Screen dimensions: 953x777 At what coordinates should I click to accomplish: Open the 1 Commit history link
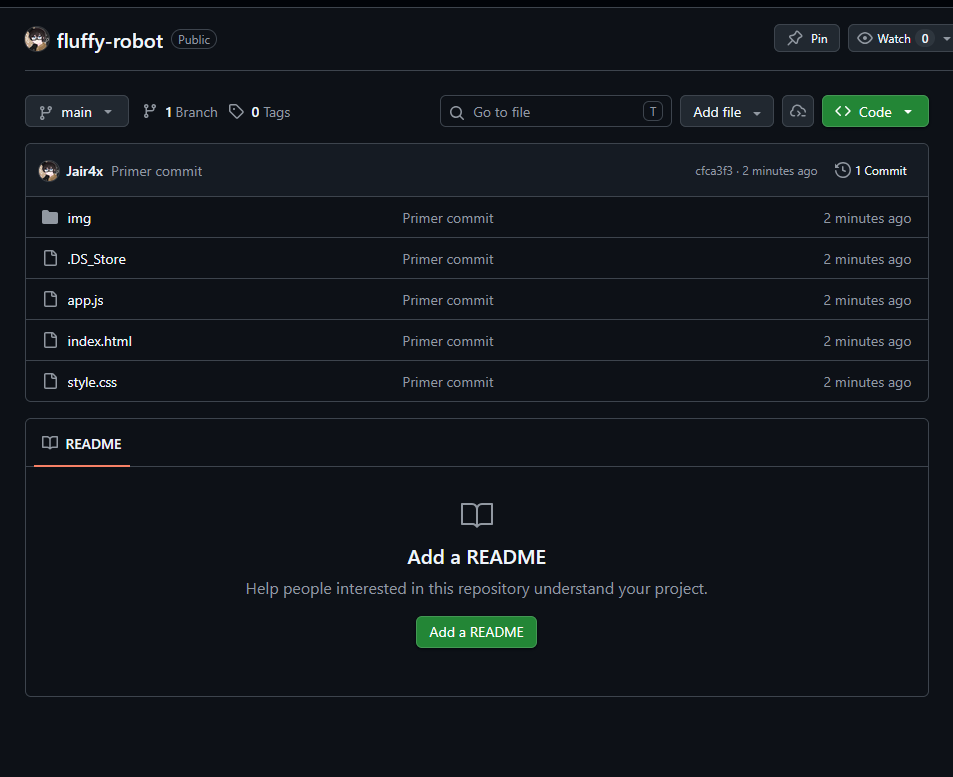tap(870, 171)
